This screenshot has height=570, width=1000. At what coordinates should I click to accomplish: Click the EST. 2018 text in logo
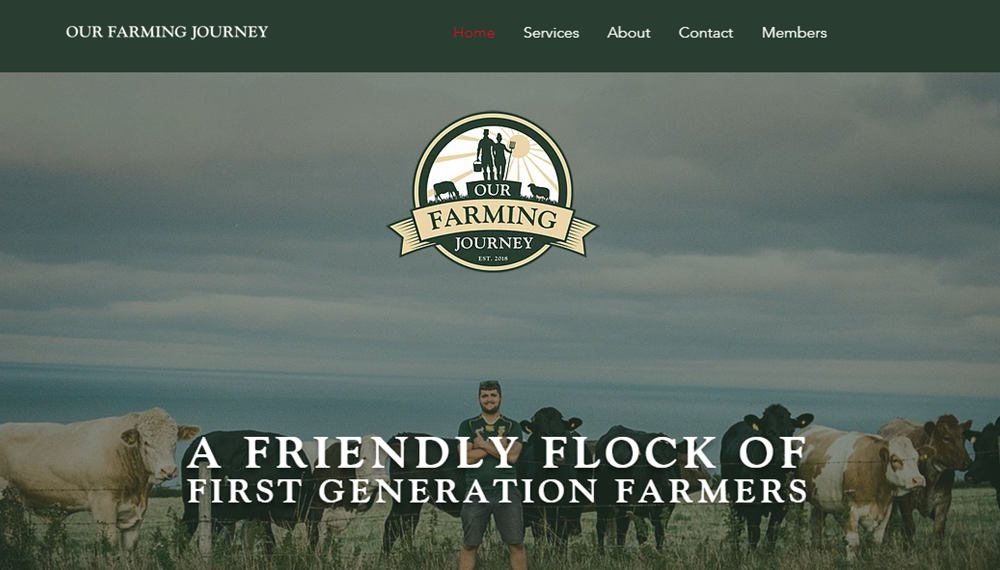(493, 258)
